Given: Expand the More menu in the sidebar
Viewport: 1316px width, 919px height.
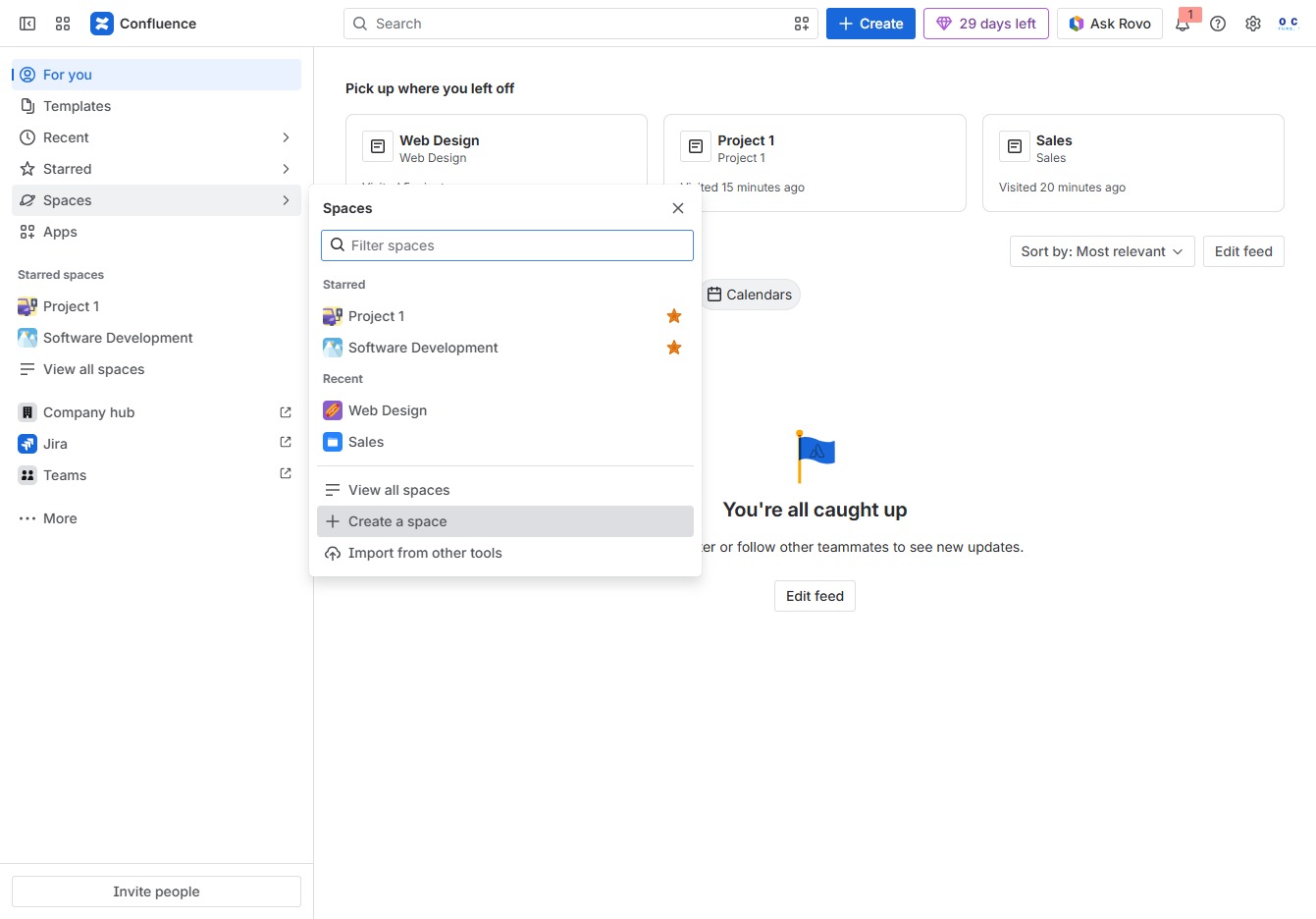Looking at the screenshot, I should click(x=156, y=518).
